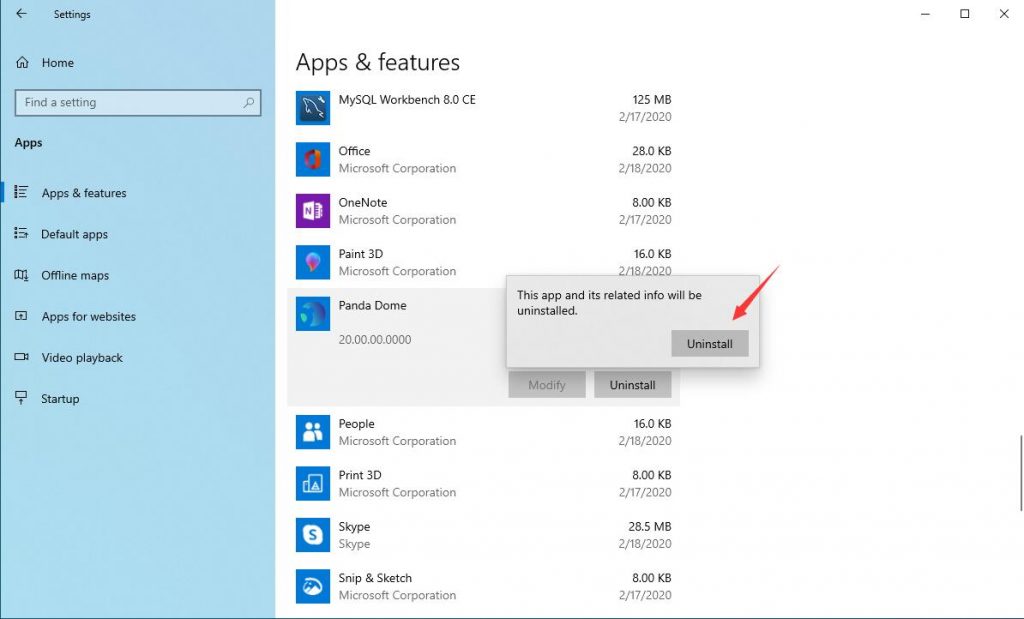Image resolution: width=1024 pixels, height=619 pixels.
Task: Click the search magnifier icon
Action: [x=249, y=103]
